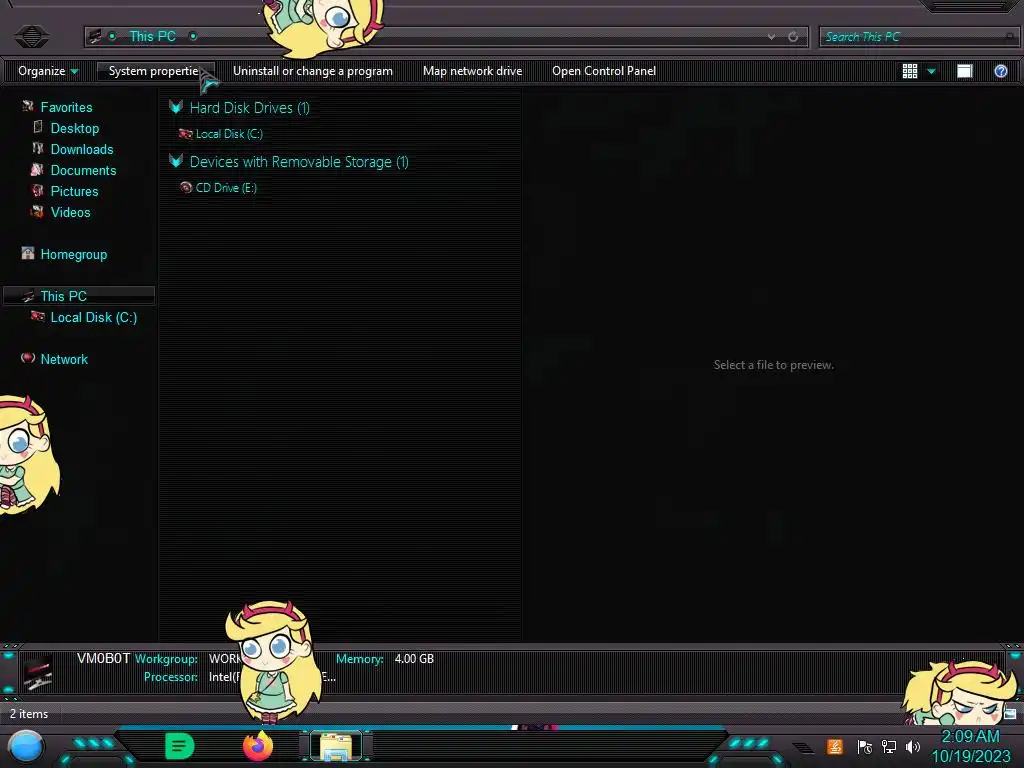
Task: Click the Desktop icon in sidebar
Action: 38,127
